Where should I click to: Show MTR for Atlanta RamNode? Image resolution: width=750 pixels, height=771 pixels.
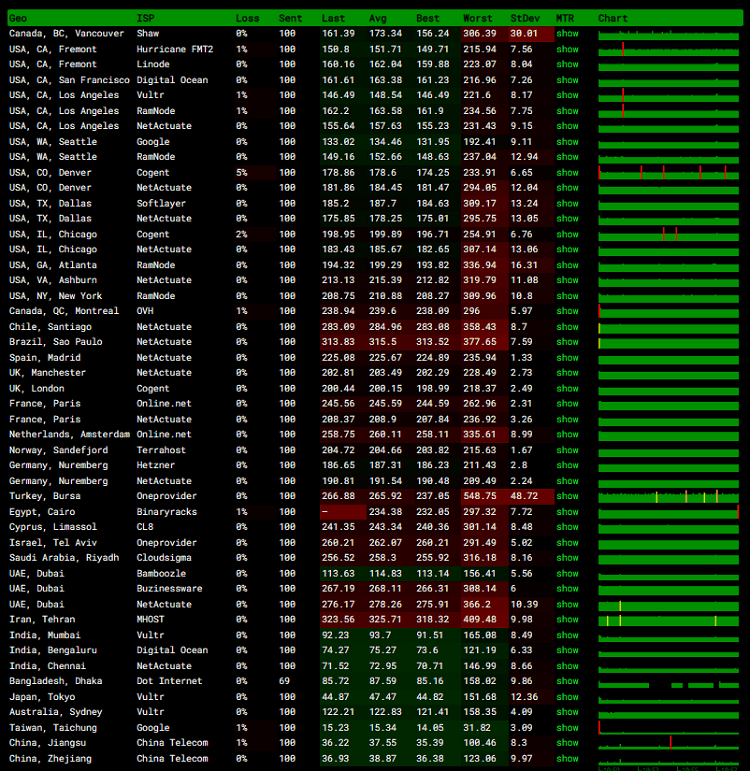[x=567, y=265]
